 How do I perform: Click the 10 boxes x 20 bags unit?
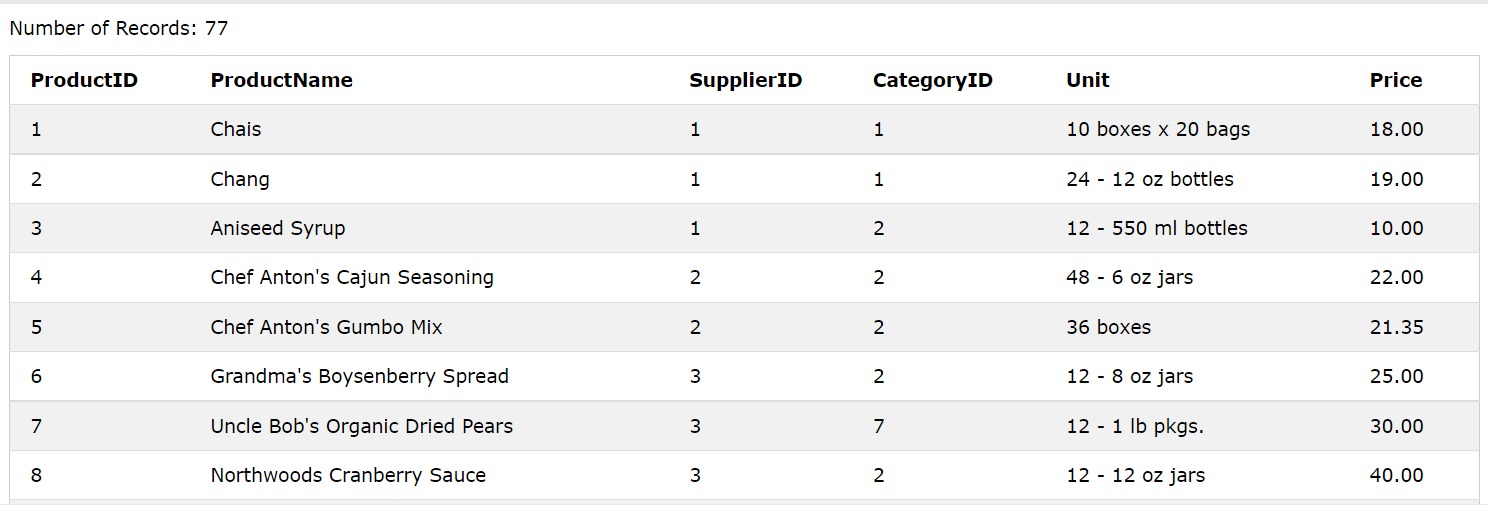click(1158, 129)
